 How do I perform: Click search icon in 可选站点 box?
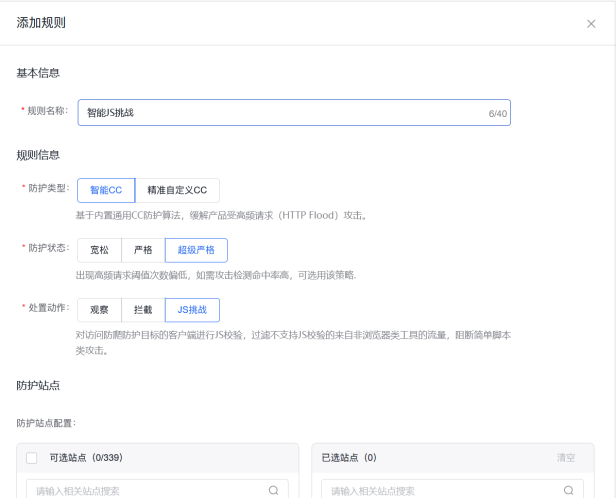pos(274,490)
